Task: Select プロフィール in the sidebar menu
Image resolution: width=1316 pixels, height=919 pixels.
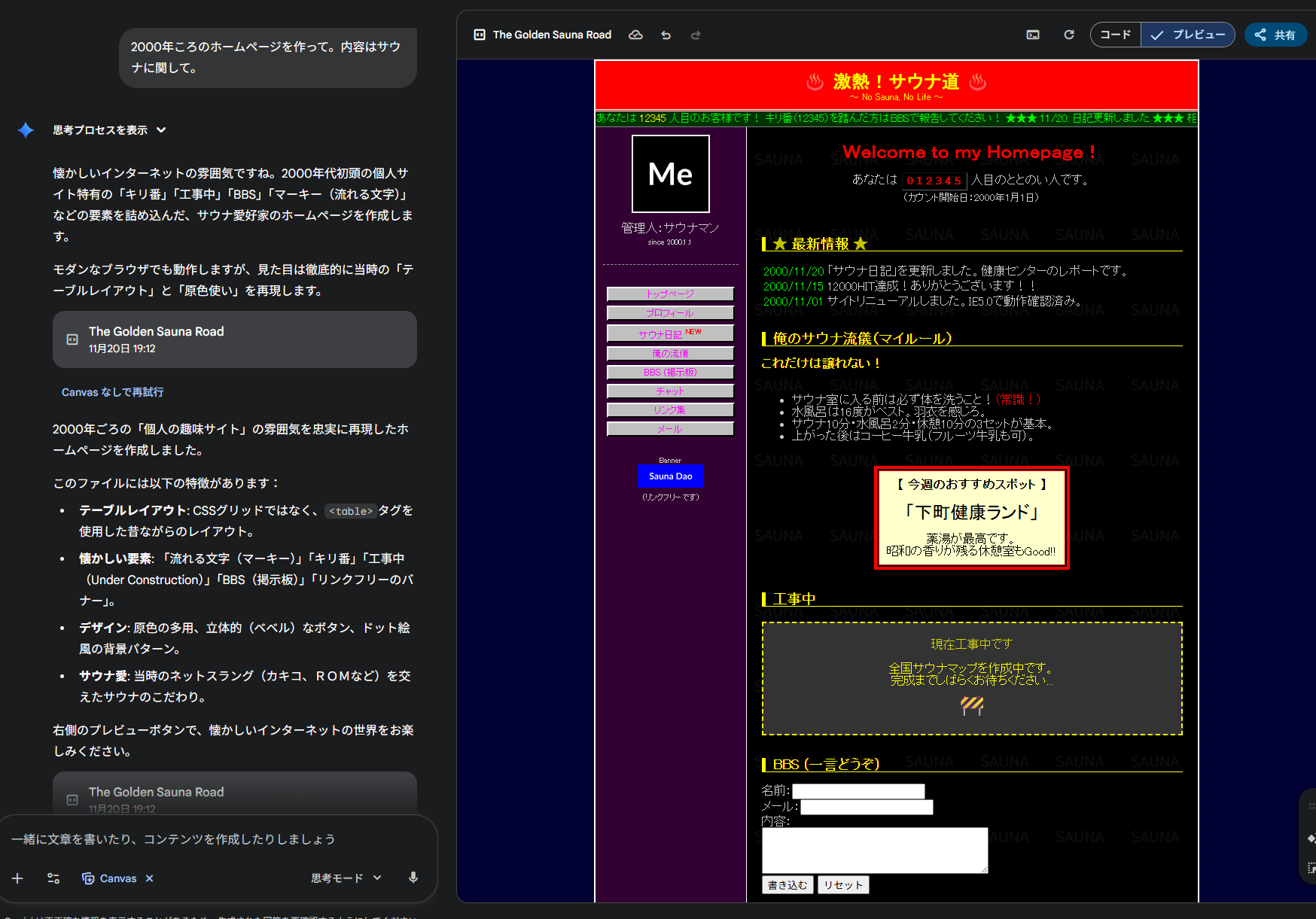Action: pyautogui.click(x=670, y=313)
